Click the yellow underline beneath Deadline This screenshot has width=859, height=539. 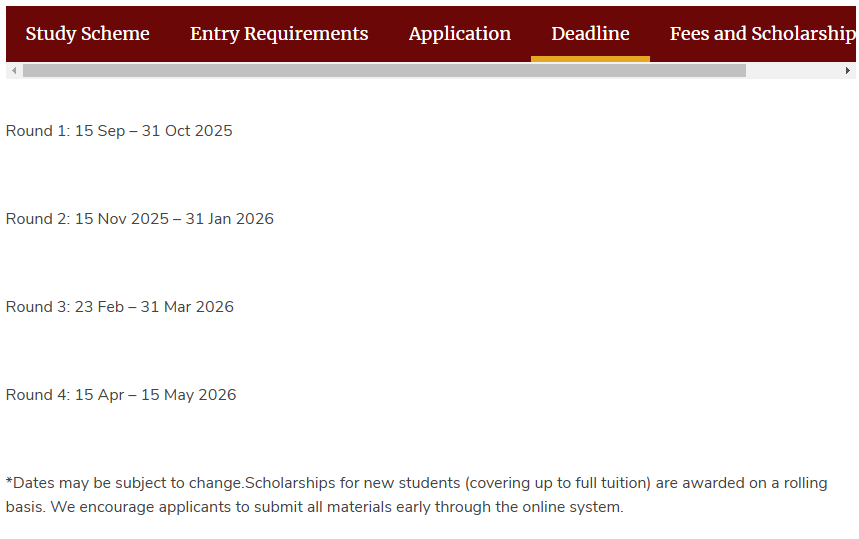590,59
